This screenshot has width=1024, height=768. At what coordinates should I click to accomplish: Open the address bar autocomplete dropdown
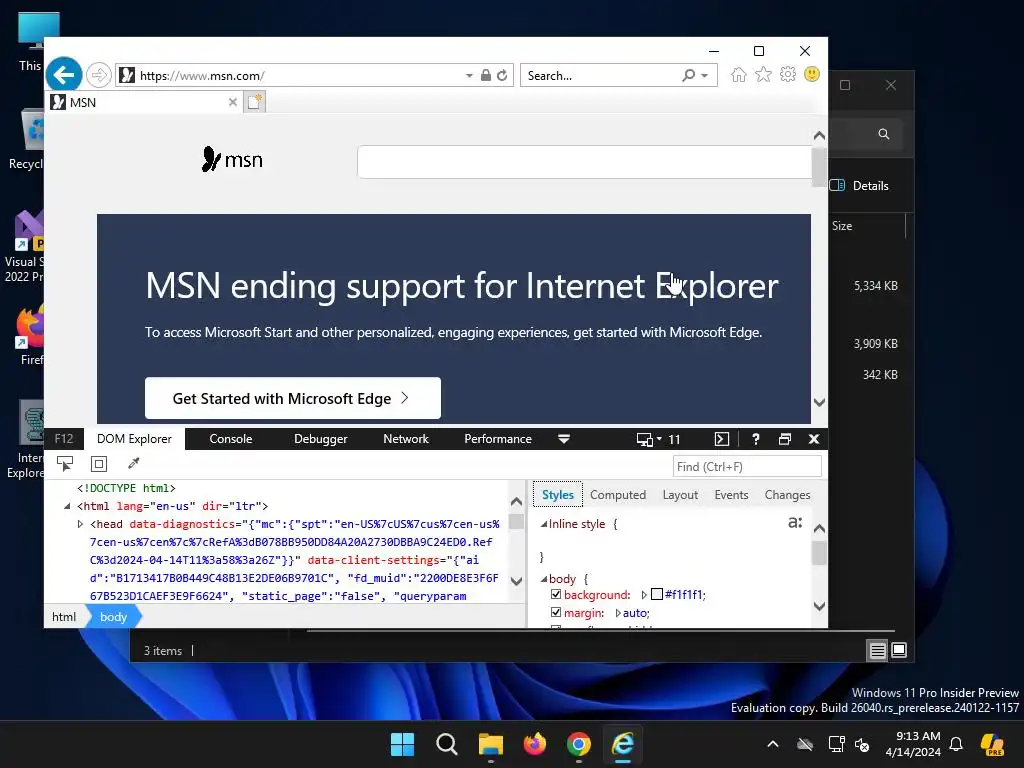tap(469, 76)
